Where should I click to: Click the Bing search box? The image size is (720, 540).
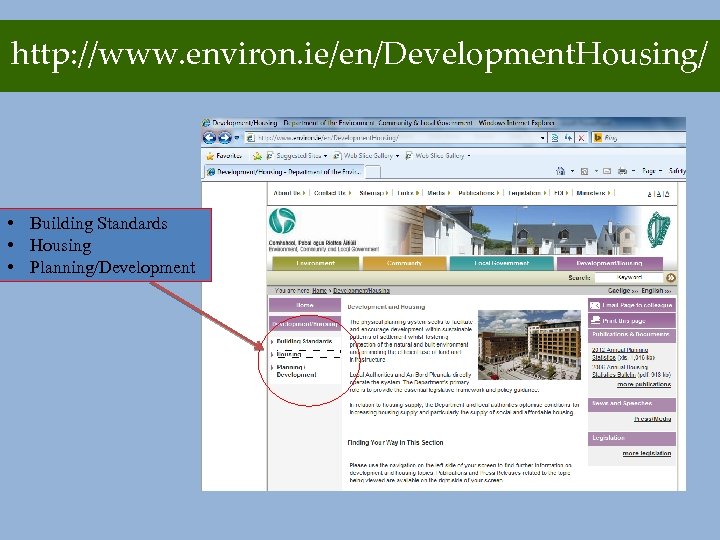click(x=639, y=137)
